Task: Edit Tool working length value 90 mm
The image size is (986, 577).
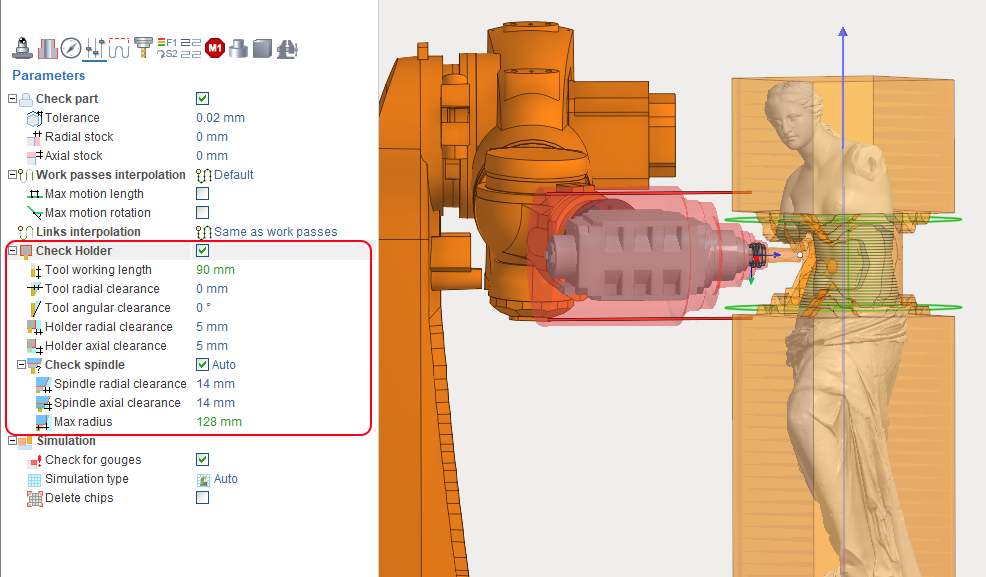Action: tap(215, 270)
